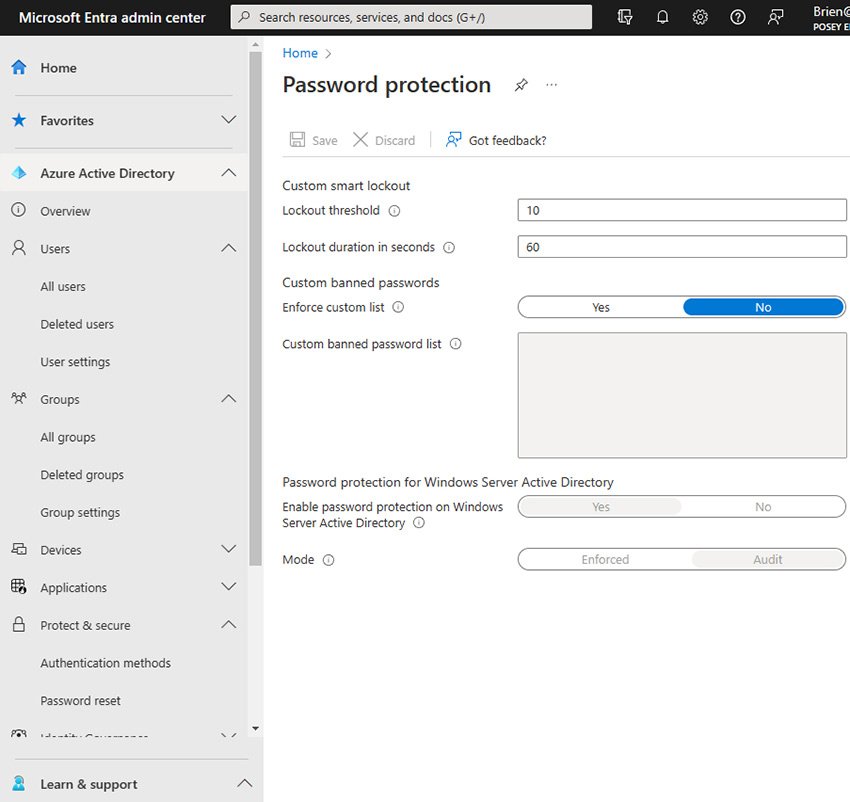The width and height of the screenshot is (850, 802).
Task: Open Authentication methods in the sidebar
Action: (x=104, y=662)
